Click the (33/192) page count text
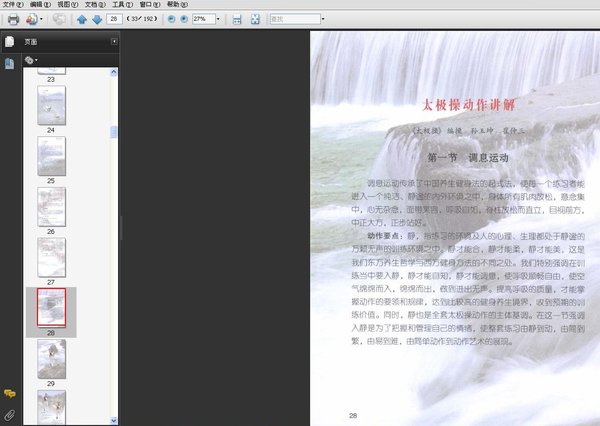 point(142,18)
